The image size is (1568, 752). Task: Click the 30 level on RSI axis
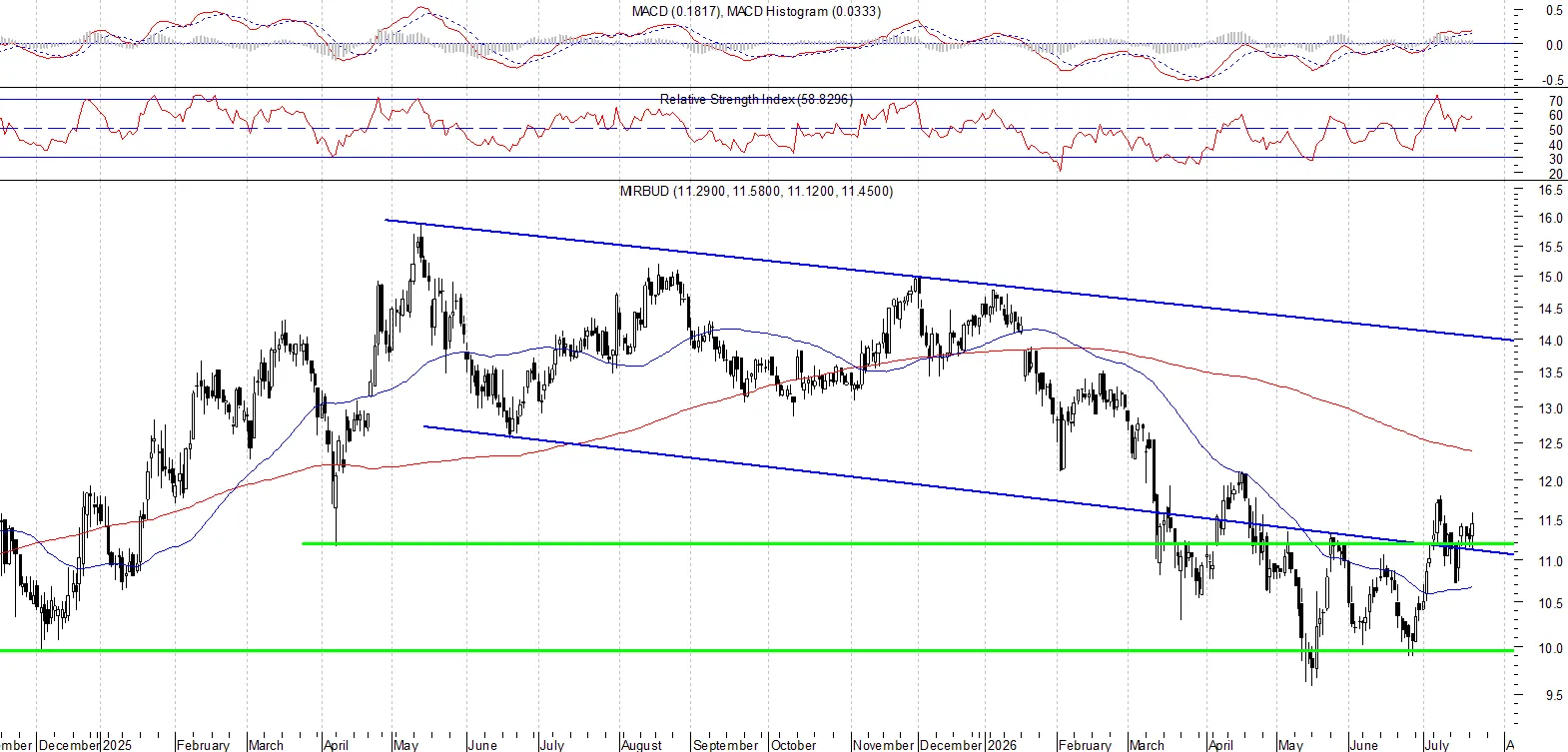(x=1556, y=159)
